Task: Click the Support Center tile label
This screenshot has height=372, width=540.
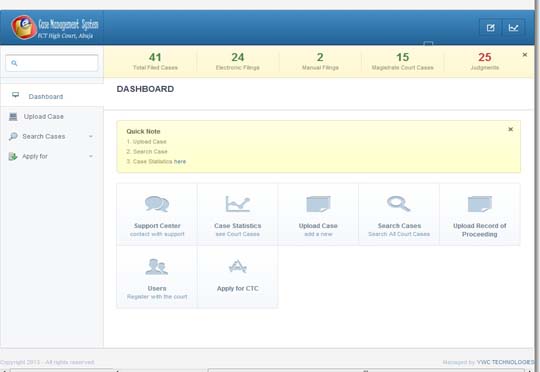Action: pos(157,226)
